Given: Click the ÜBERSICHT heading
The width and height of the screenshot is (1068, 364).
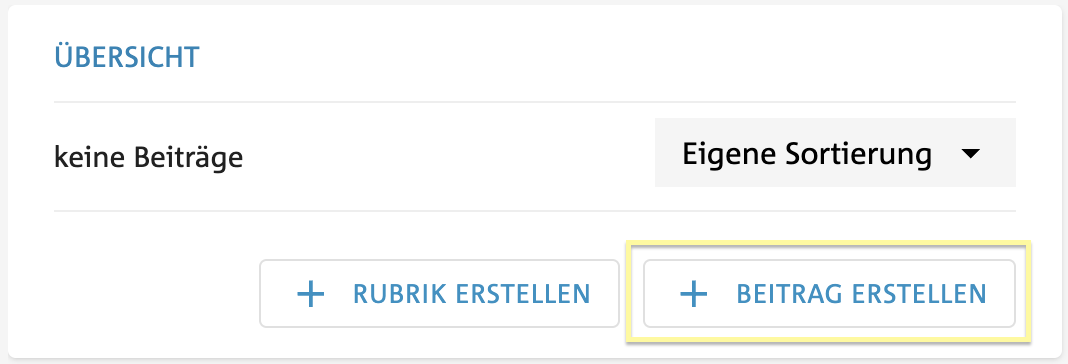Looking at the screenshot, I should coord(127,57).
